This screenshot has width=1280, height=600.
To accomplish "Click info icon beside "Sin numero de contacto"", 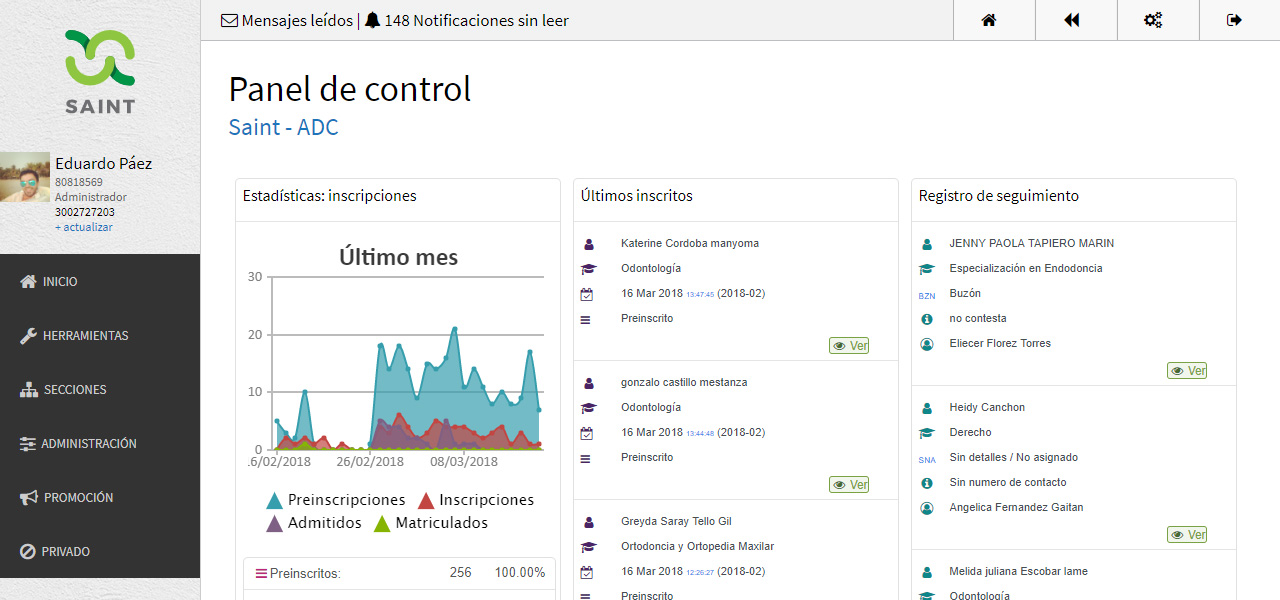I will [926, 483].
